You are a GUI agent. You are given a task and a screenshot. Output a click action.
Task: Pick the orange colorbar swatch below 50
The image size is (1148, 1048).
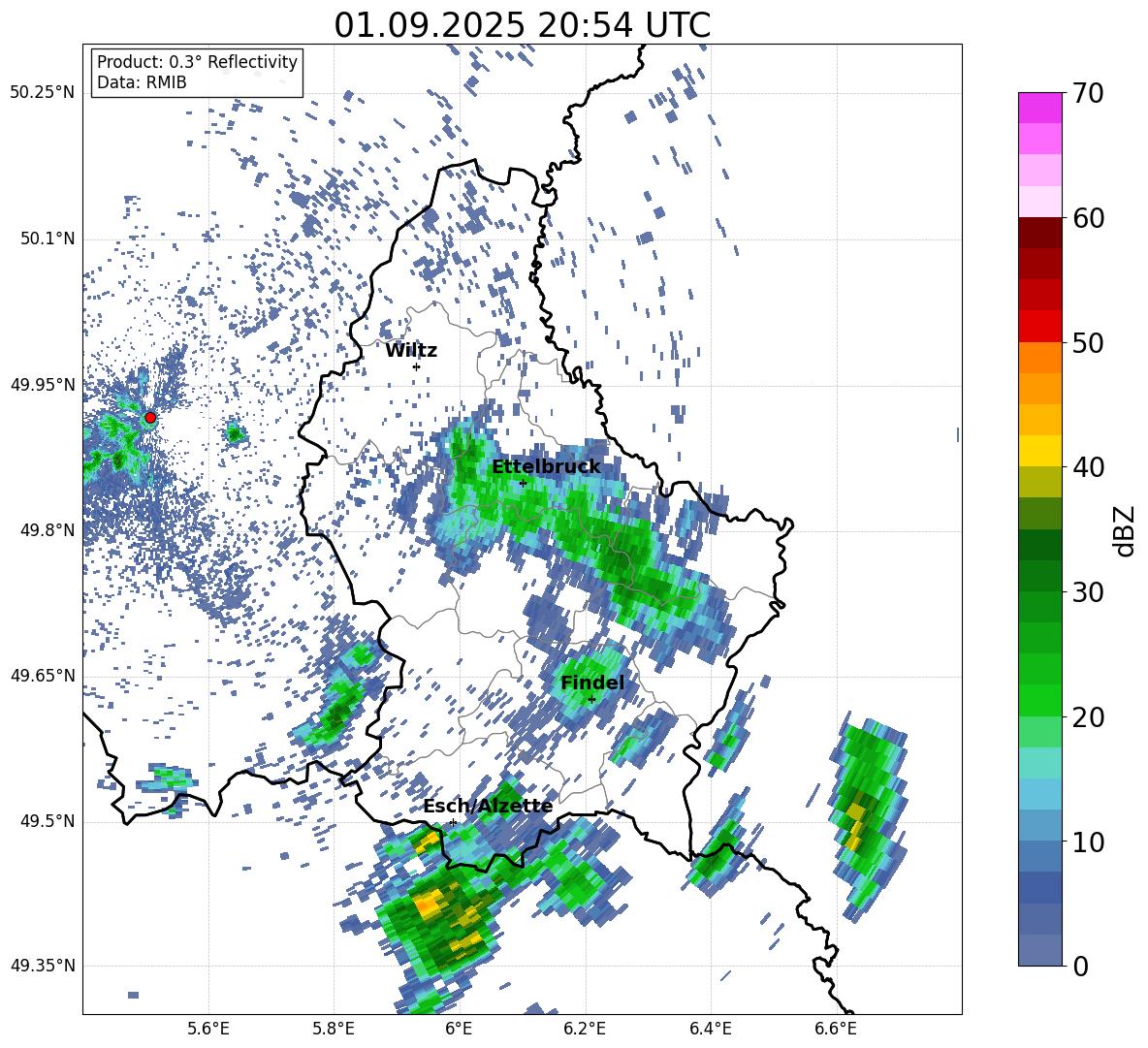pyautogui.click(x=1039, y=358)
